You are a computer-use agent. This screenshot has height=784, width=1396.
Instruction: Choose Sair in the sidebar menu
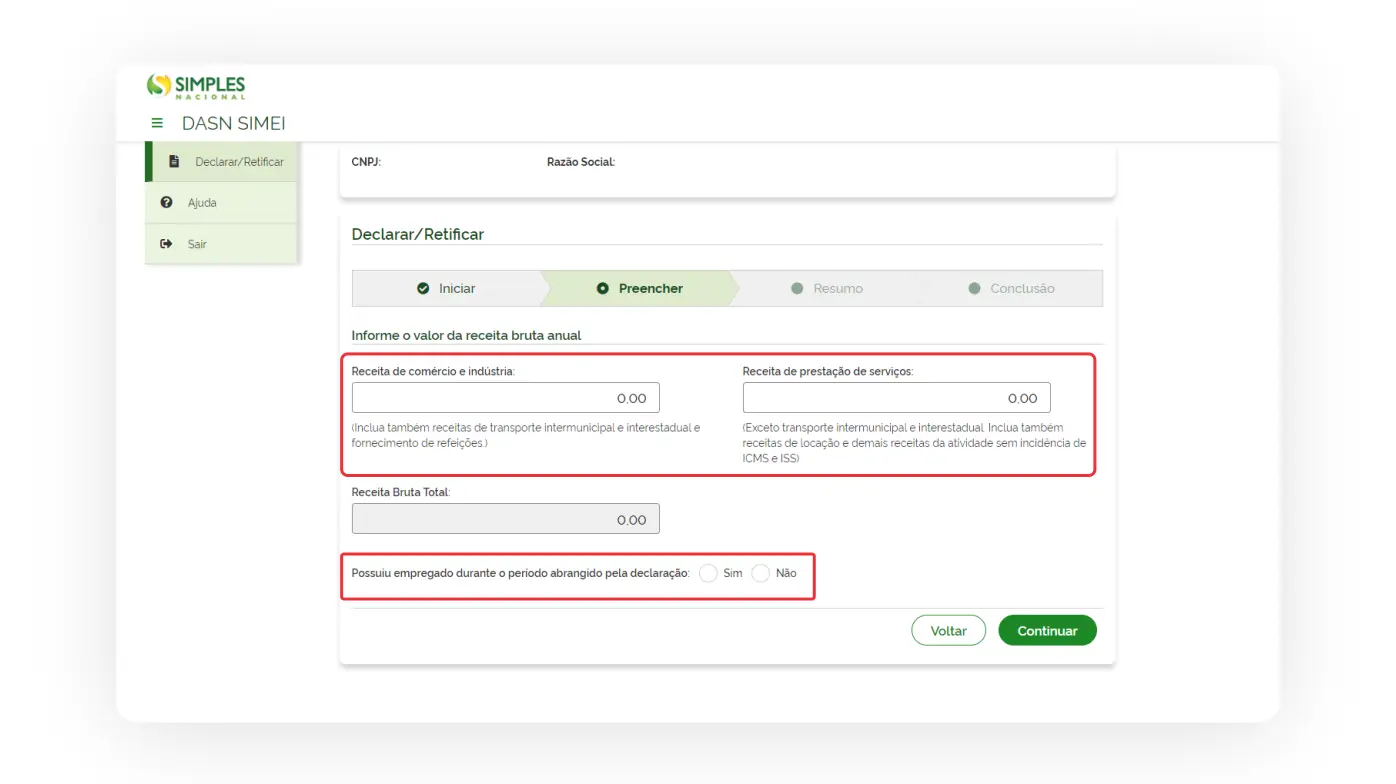(197, 244)
